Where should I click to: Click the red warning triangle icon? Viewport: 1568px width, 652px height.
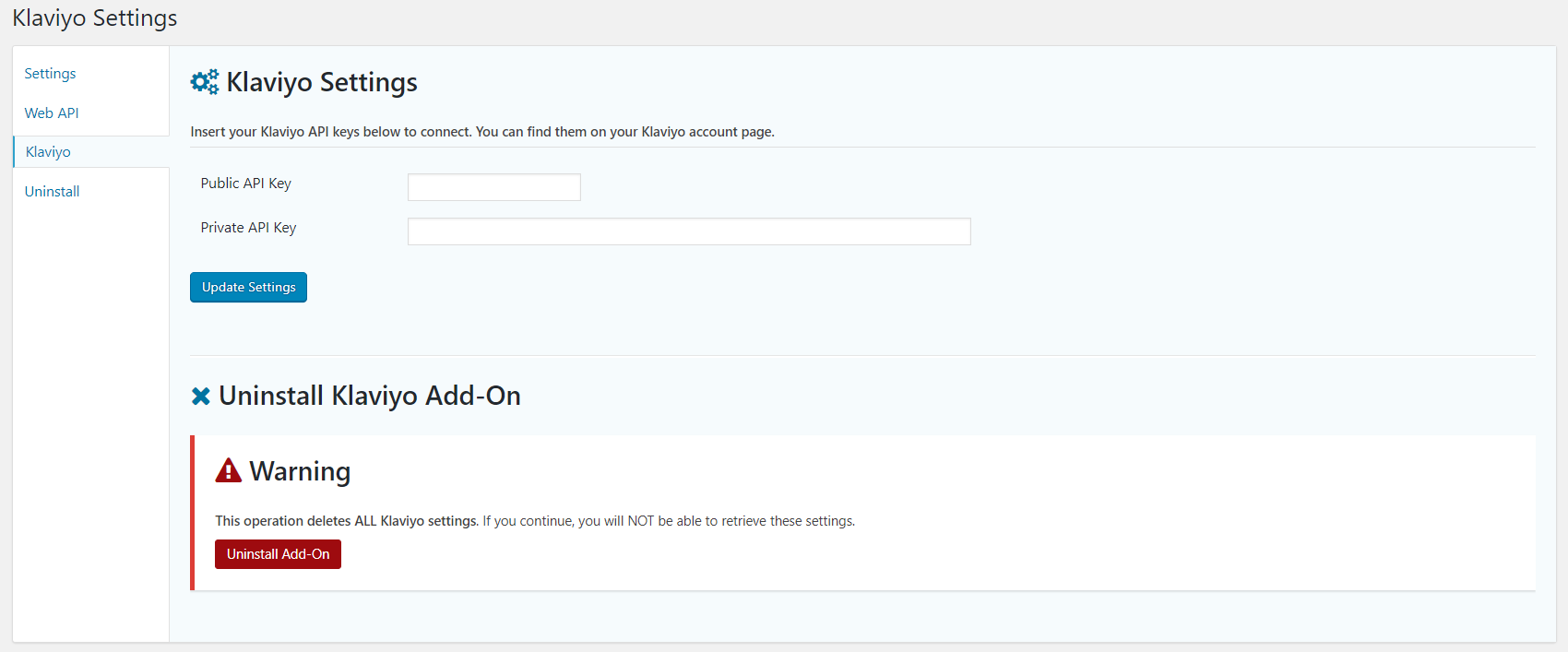(x=228, y=471)
